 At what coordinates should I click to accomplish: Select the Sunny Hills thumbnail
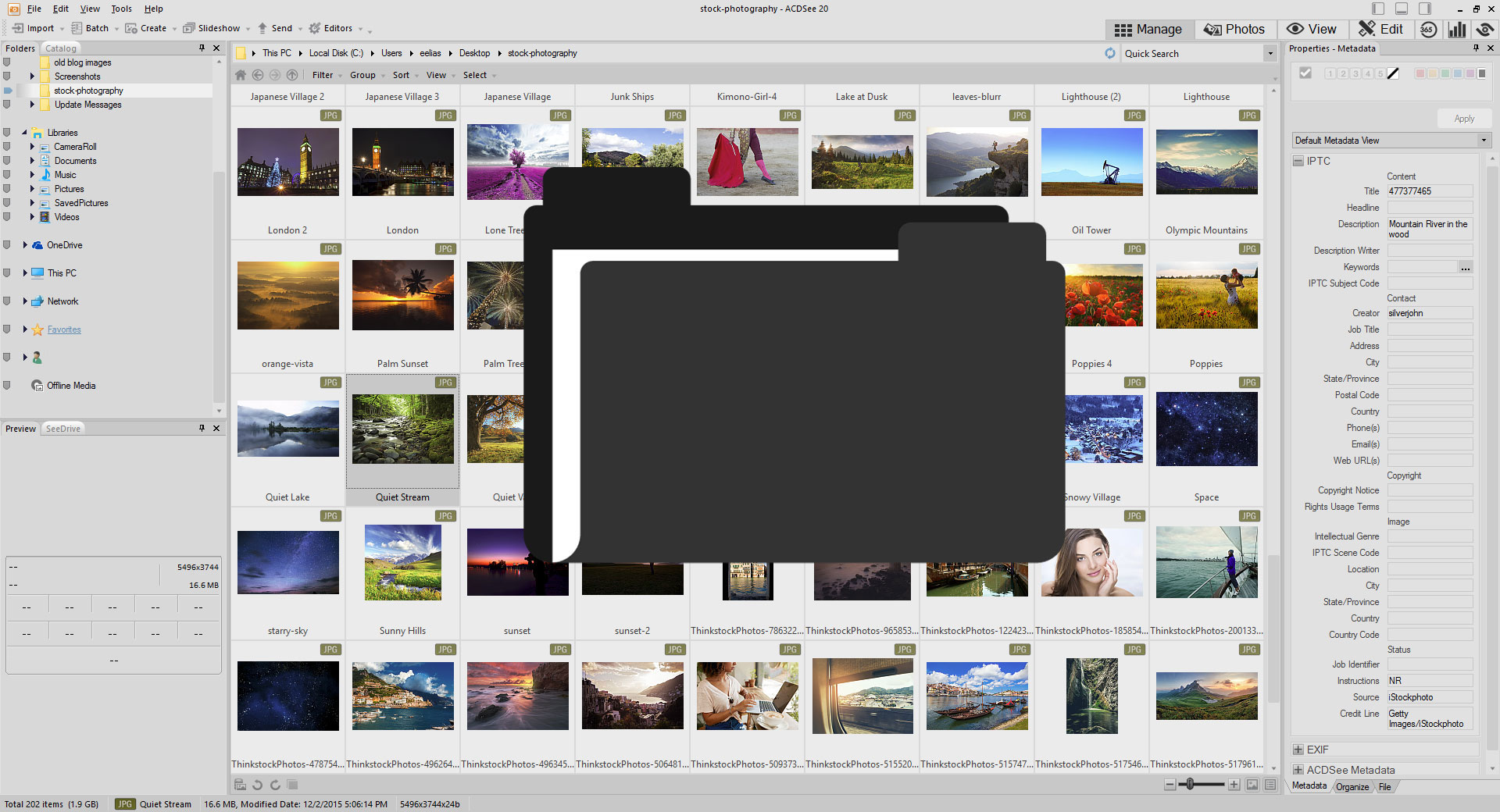(402, 562)
